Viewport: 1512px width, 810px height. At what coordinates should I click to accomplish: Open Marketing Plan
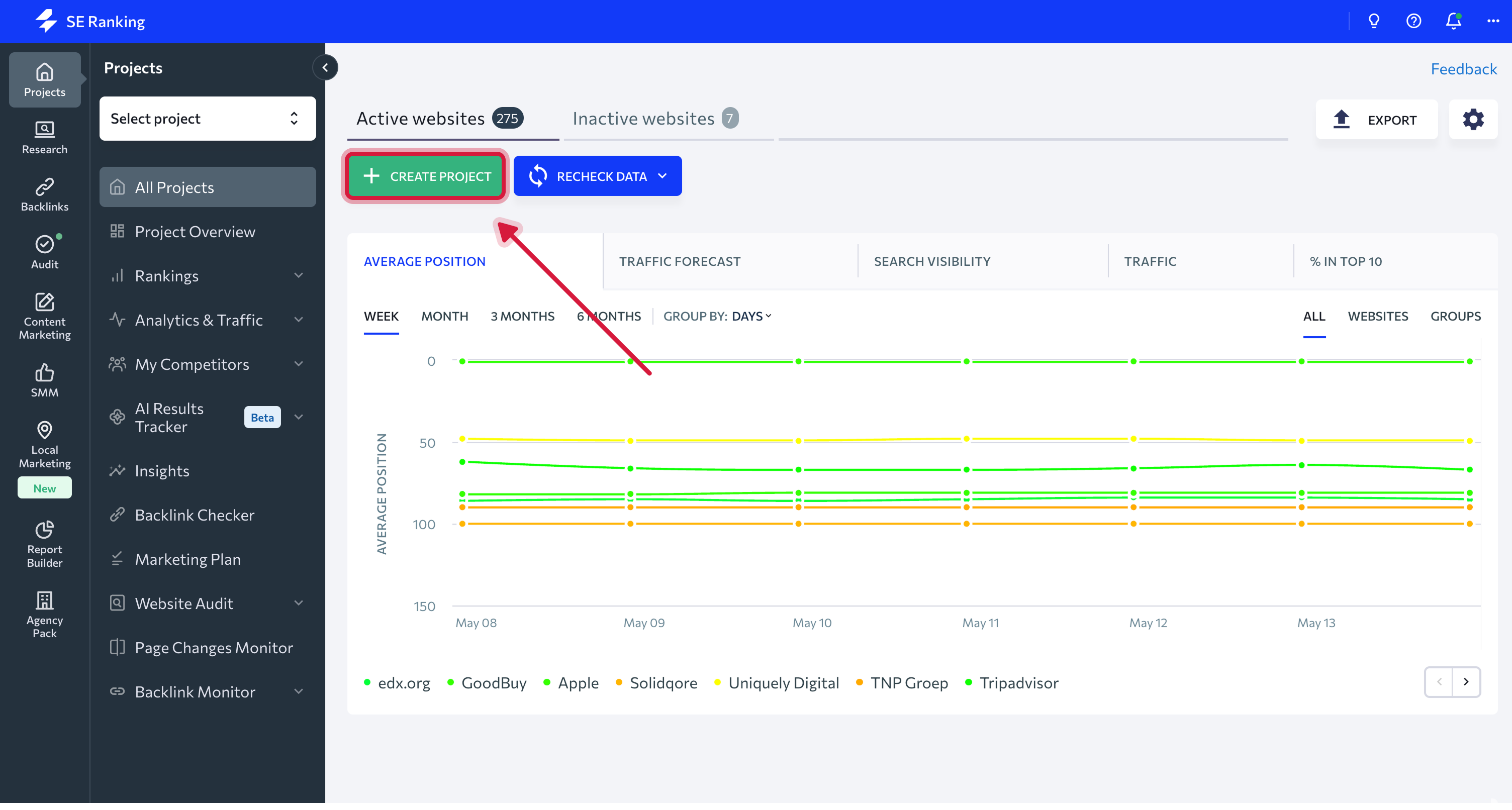click(208, 559)
